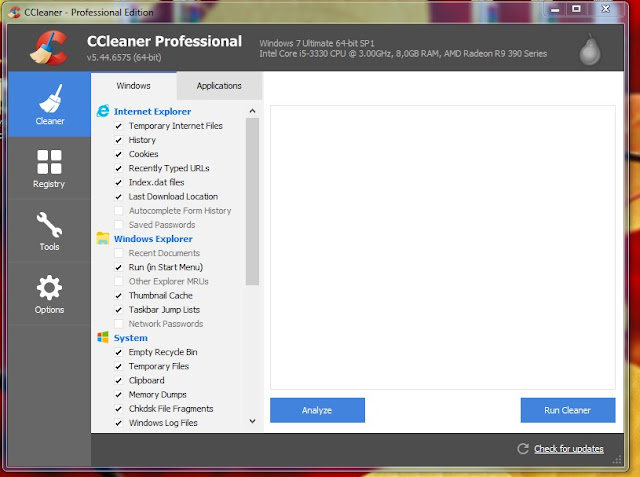Toggle Last Download Location checkbox
Viewport: 640px width, 477px height.
click(x=118, y=197)
